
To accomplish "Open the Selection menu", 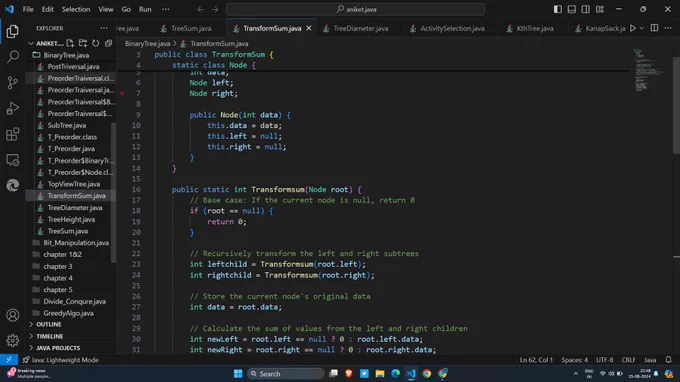I will (x=76, y=9).
